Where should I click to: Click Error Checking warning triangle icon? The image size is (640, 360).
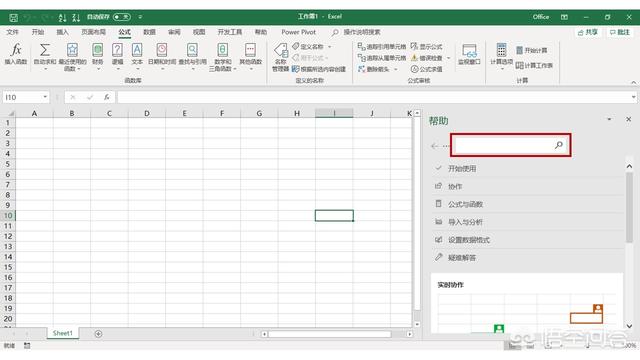tap(414, 58)
